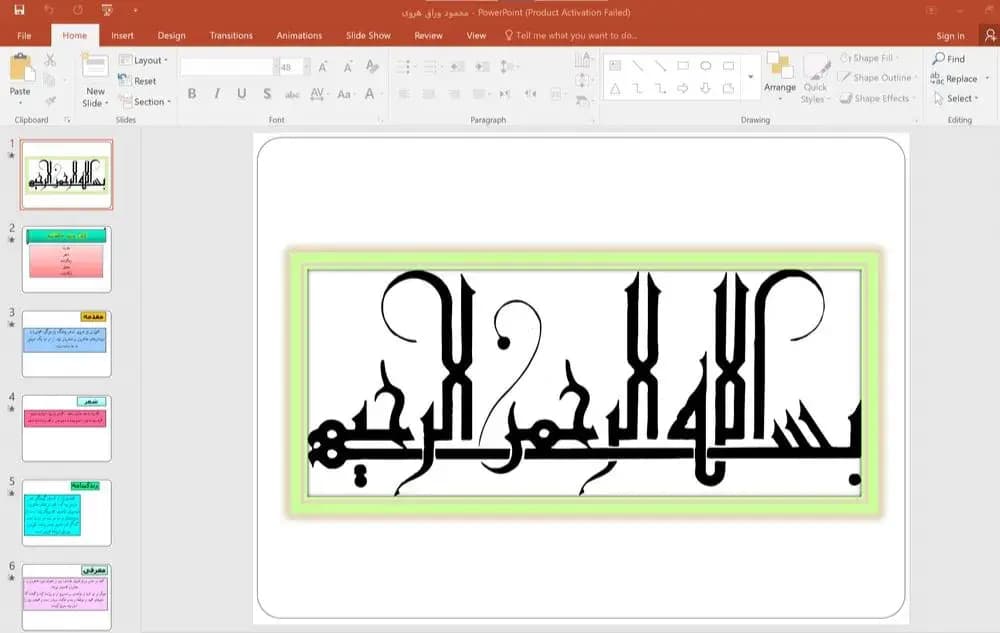The height and width of the screenshot is (633, 1000).
Task: Toggle strikethrough formatting
Action: coord(292,94)
